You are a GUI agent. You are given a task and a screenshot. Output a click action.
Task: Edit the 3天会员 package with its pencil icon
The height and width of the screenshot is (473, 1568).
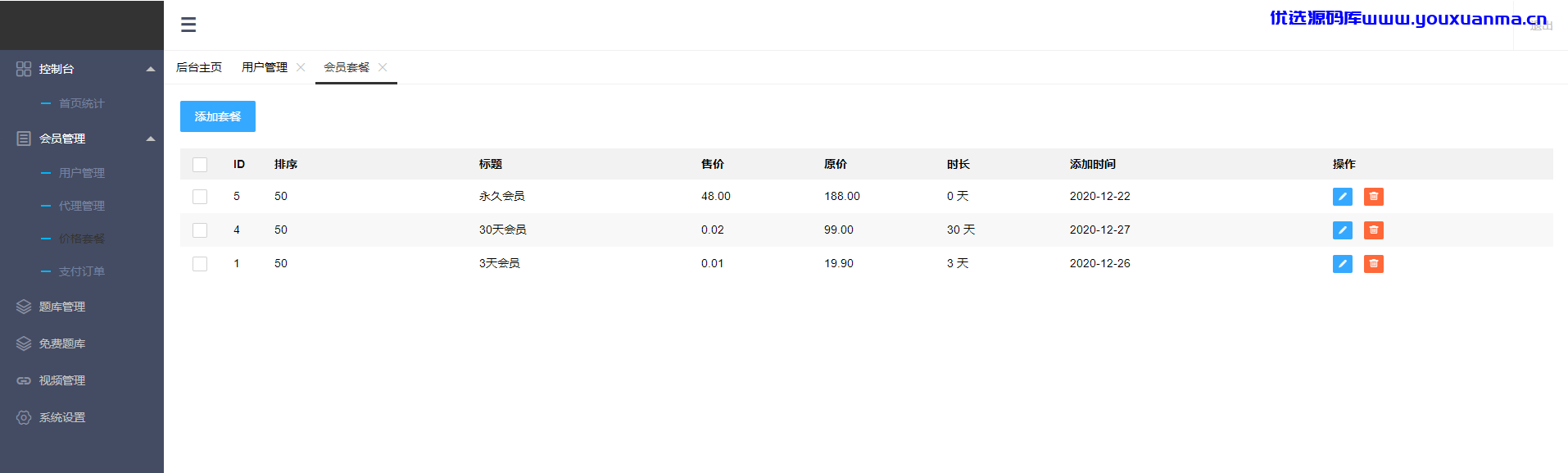click(x=1342, y=264)
